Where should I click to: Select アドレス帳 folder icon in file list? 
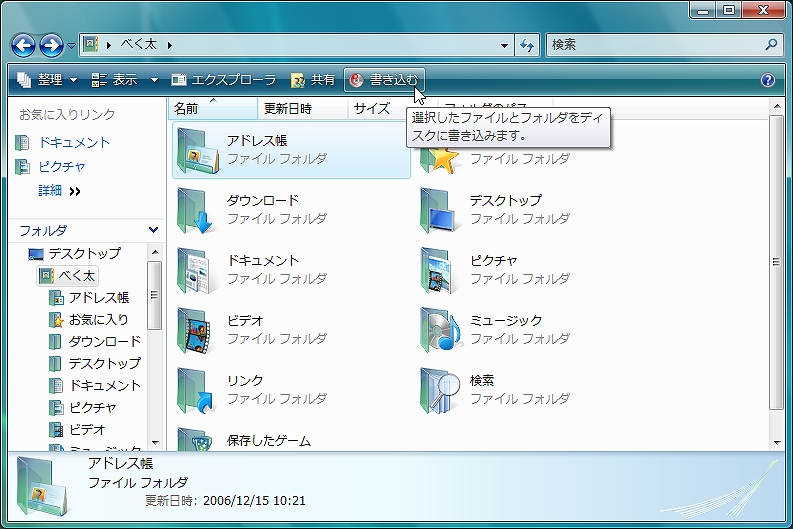coord(197,150)
